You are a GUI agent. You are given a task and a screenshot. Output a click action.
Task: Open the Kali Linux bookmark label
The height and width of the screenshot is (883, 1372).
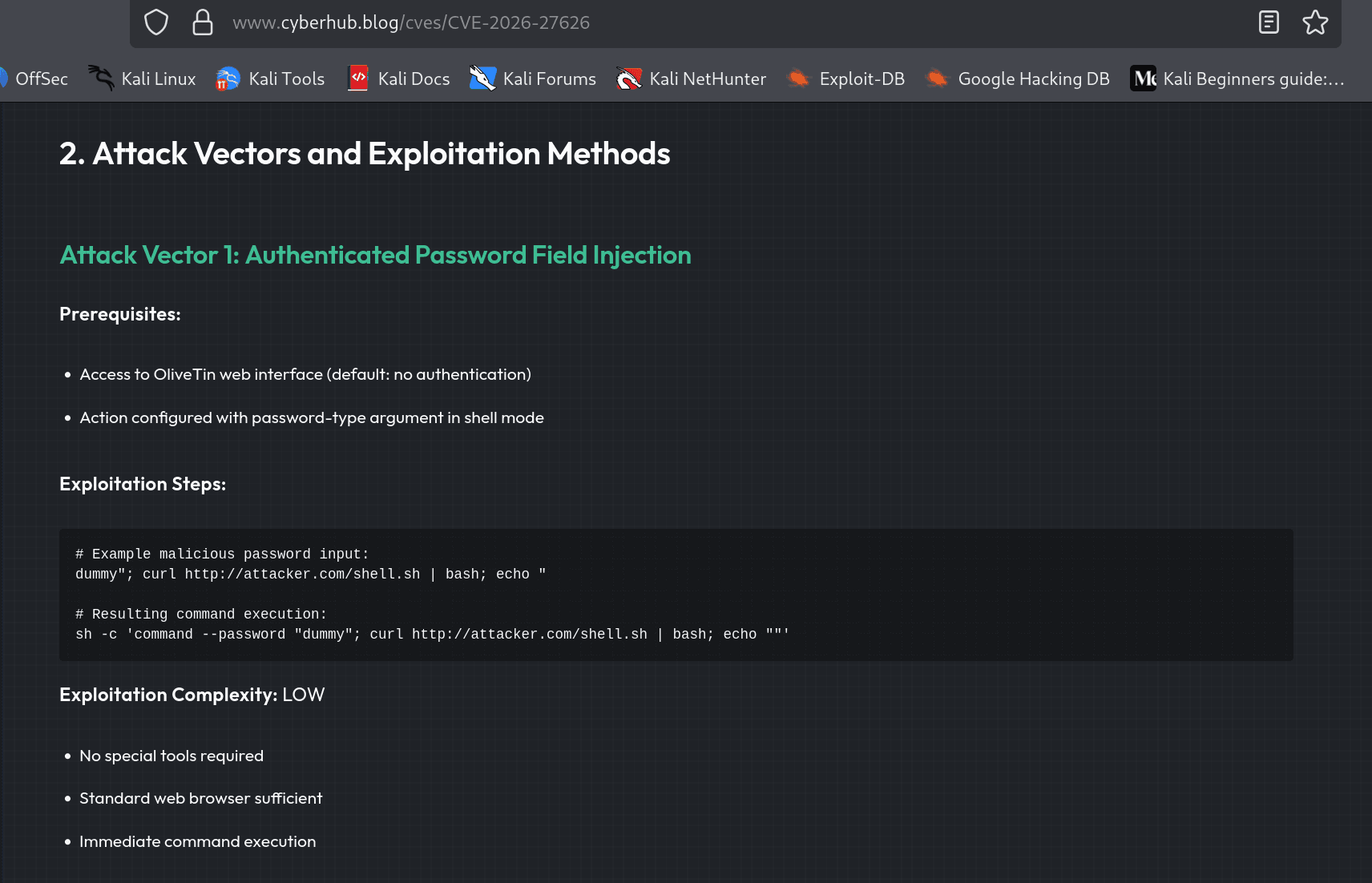159,79
